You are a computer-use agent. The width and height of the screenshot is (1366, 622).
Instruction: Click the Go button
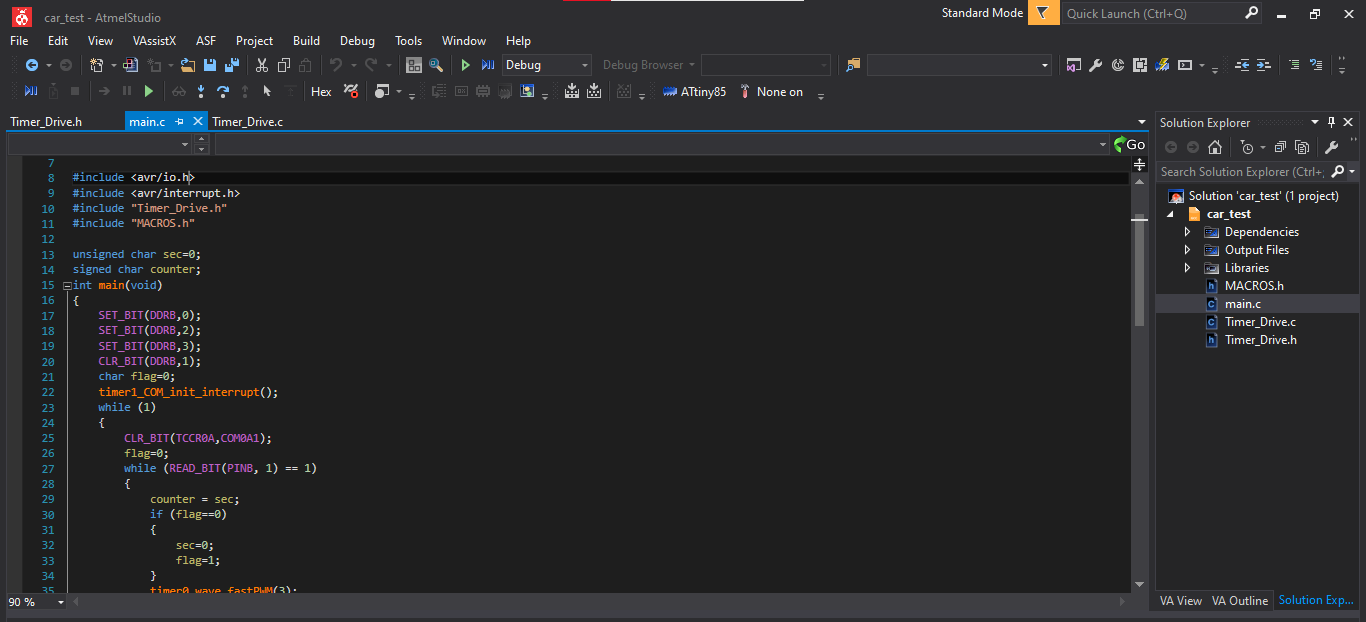point(1129,144)
